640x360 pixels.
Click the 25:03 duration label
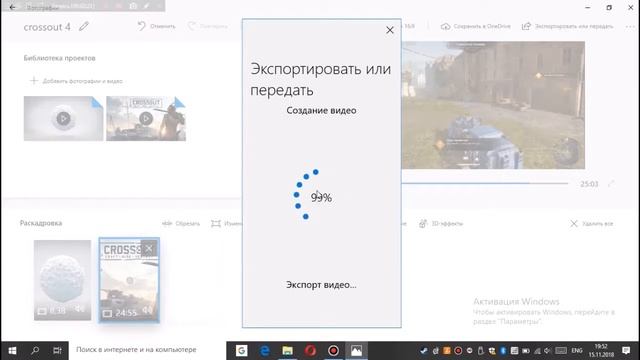point(589,184)
